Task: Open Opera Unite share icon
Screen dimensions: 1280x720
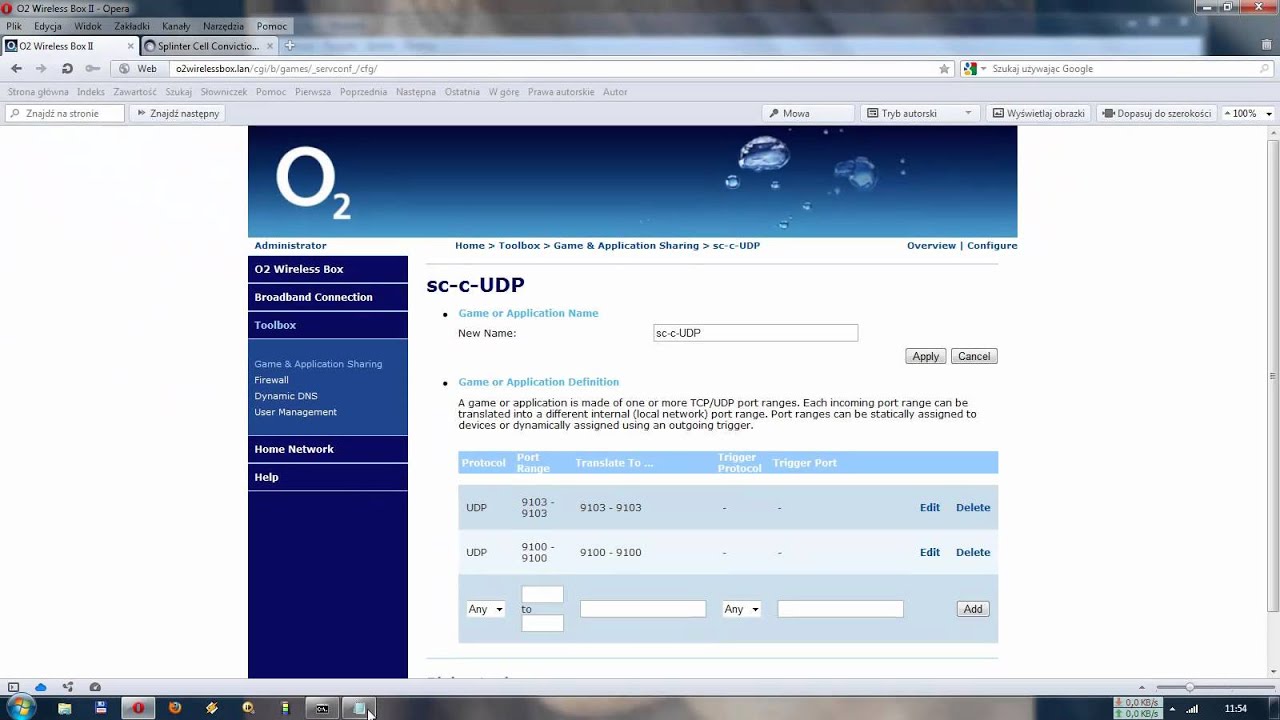Action: coord(68,687)
